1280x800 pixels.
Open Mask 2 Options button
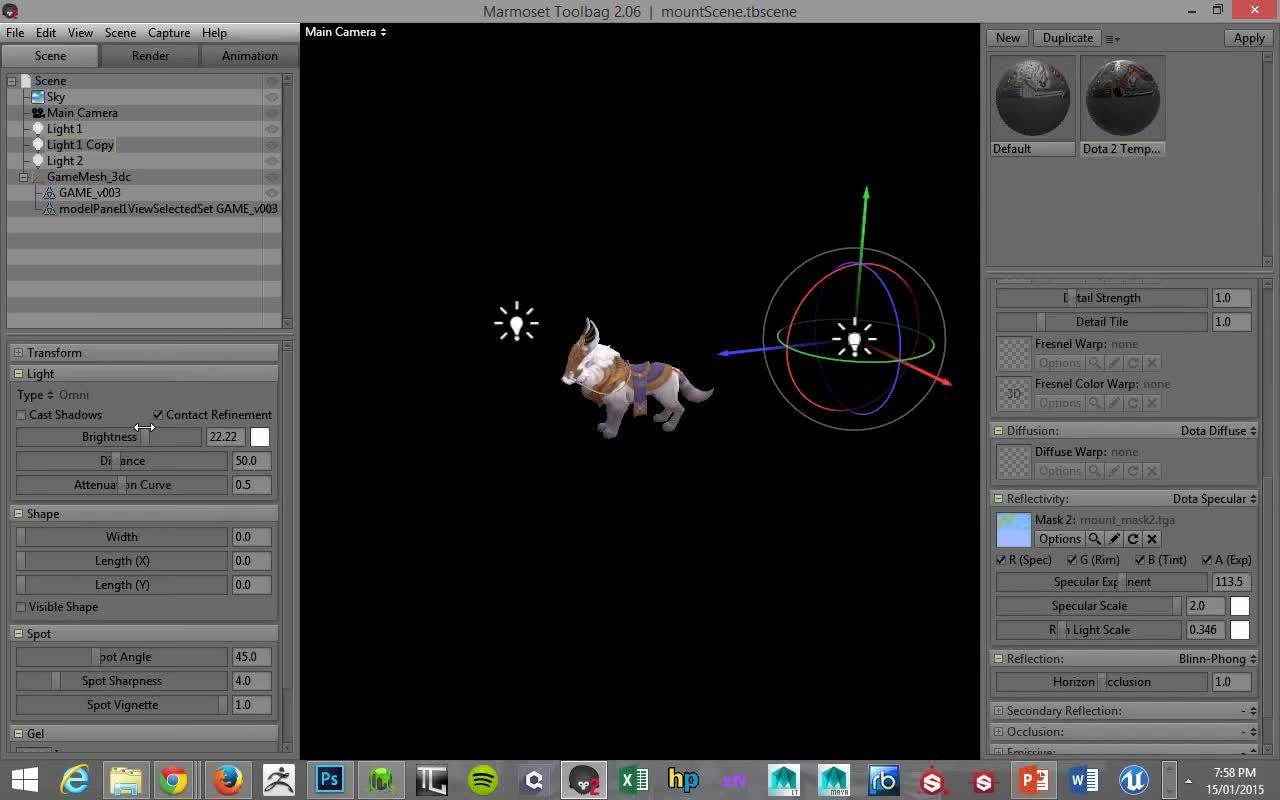[x=1059, y=539]
